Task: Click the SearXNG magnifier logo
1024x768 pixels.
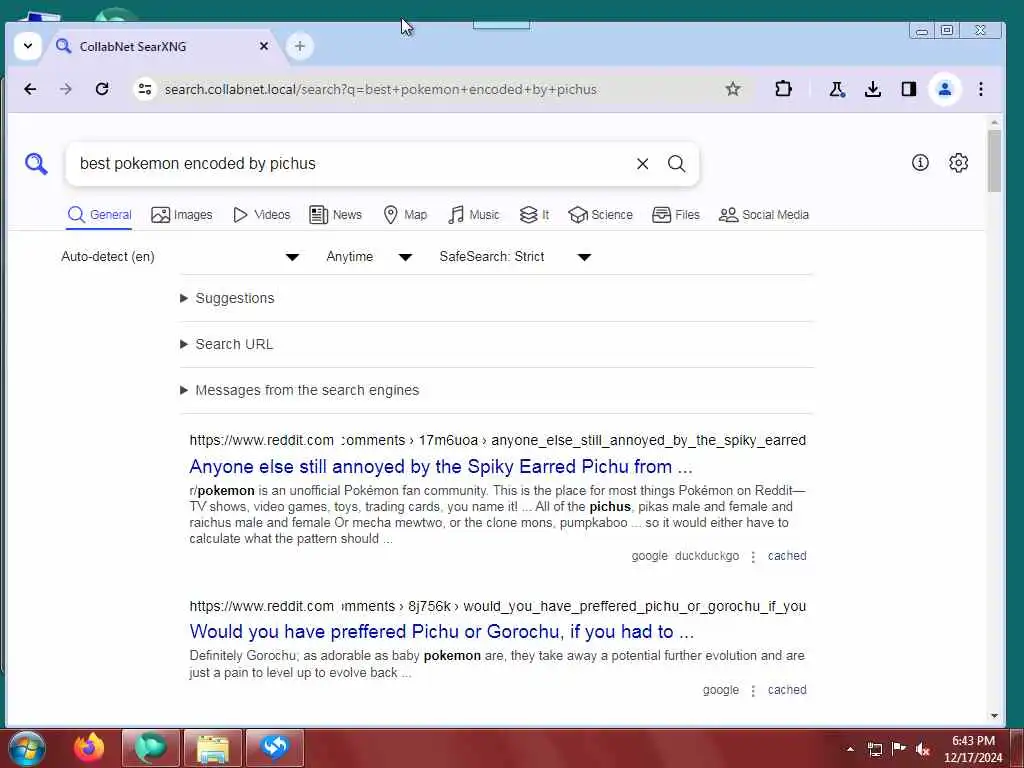Action: pos(36,163)
